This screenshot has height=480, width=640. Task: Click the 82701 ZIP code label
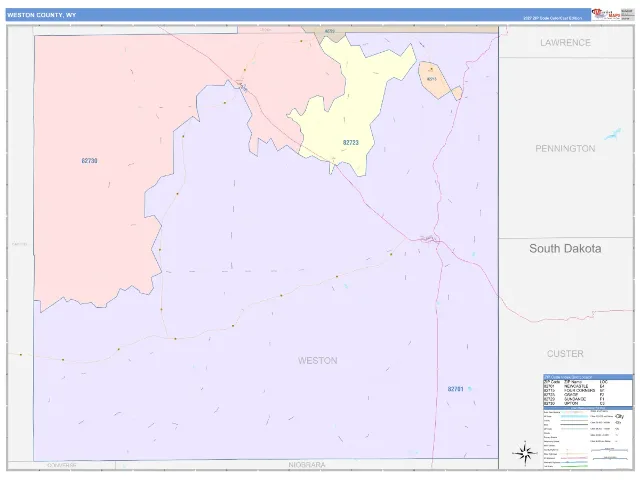click(x=456, y=389)
